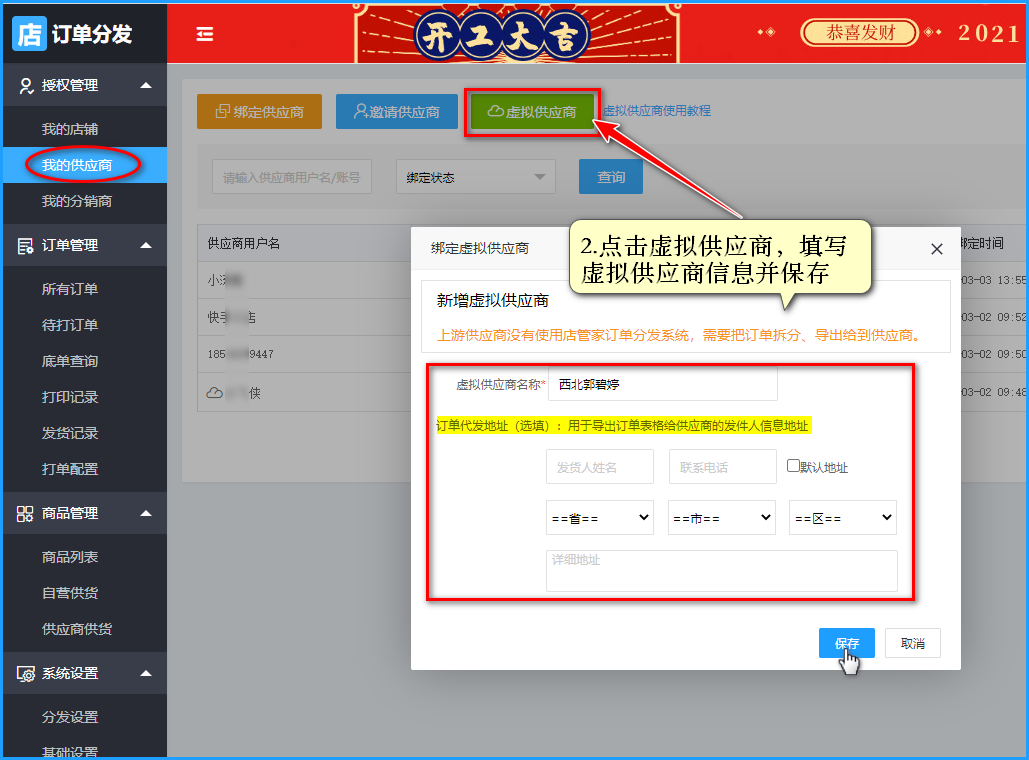Open the 省 province dropdown
Viewport: 1029px width, 760px height.
(600, 518)
